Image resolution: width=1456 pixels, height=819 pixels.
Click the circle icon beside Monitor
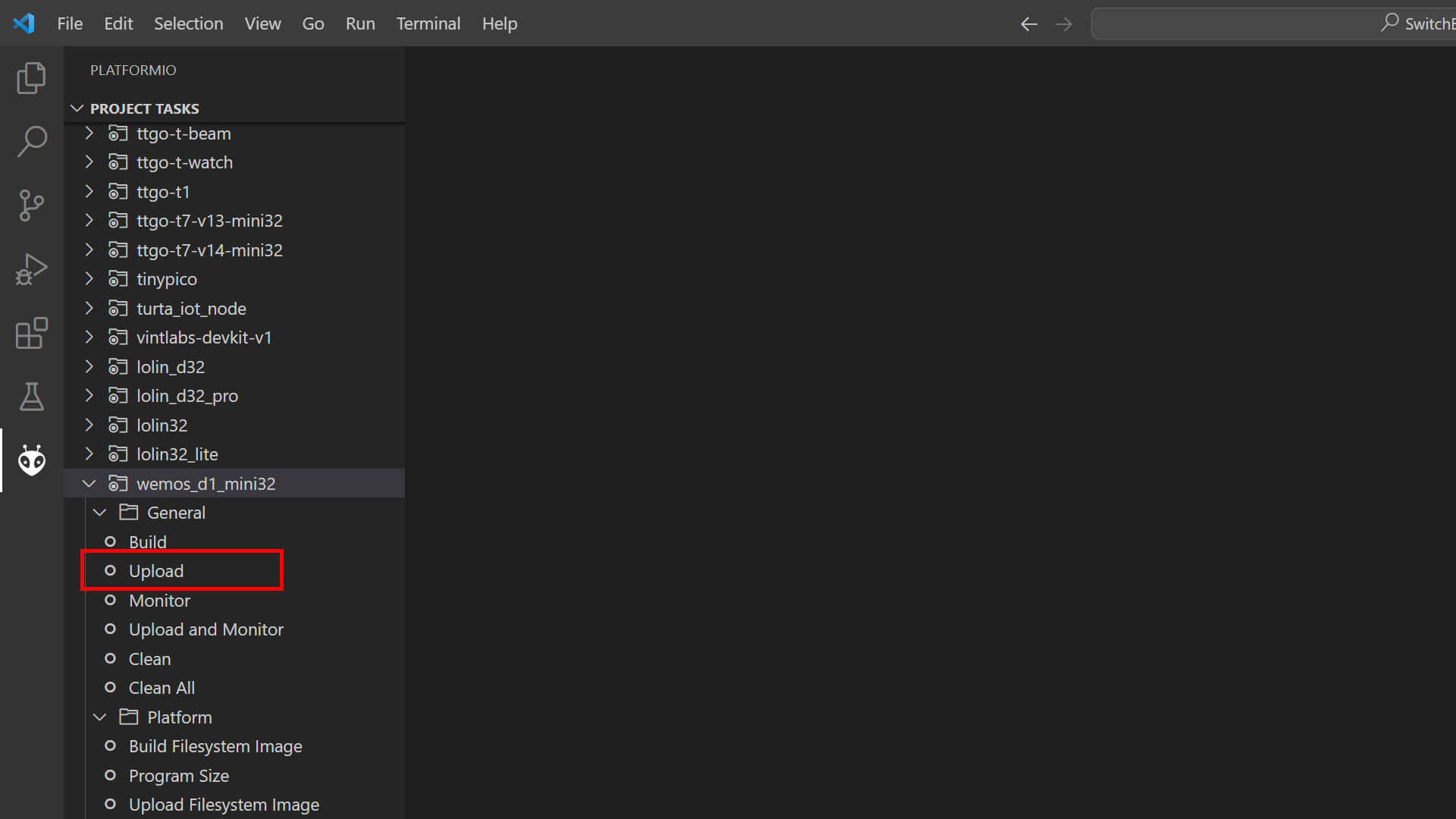coord(110,600)
